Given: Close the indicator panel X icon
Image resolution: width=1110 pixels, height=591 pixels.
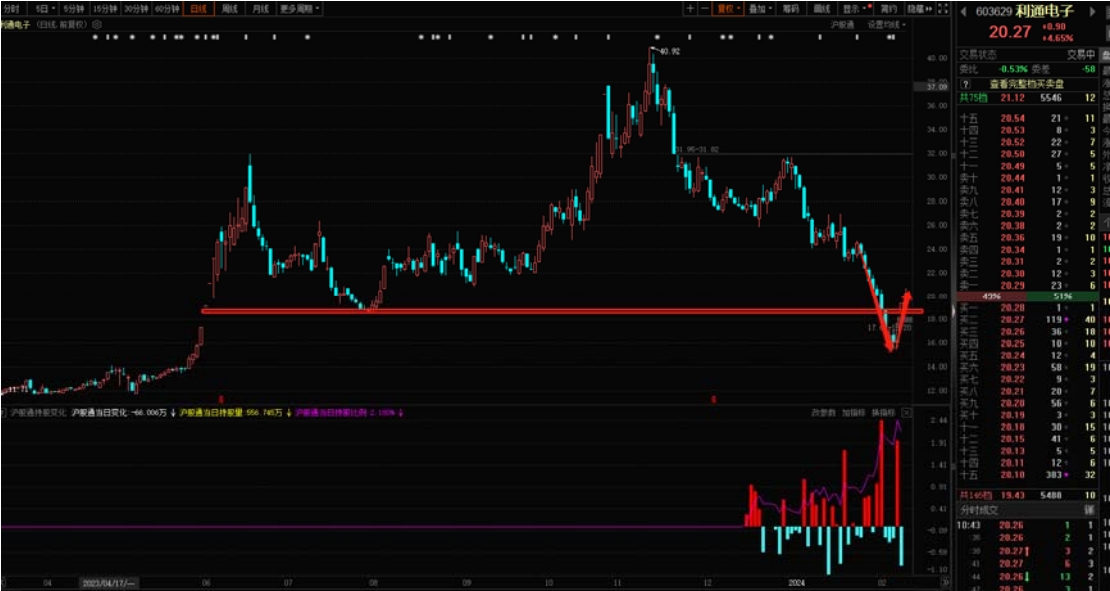Looking at the screenshot, I should tap(906, 412).
